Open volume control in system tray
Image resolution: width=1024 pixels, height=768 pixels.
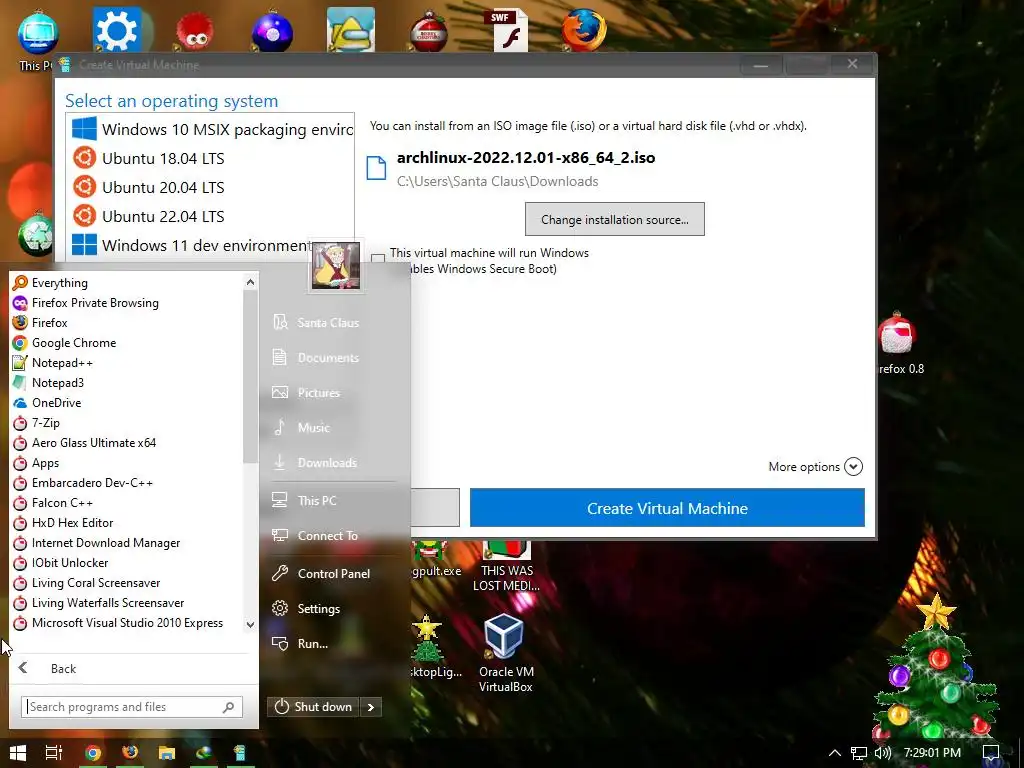883,753
